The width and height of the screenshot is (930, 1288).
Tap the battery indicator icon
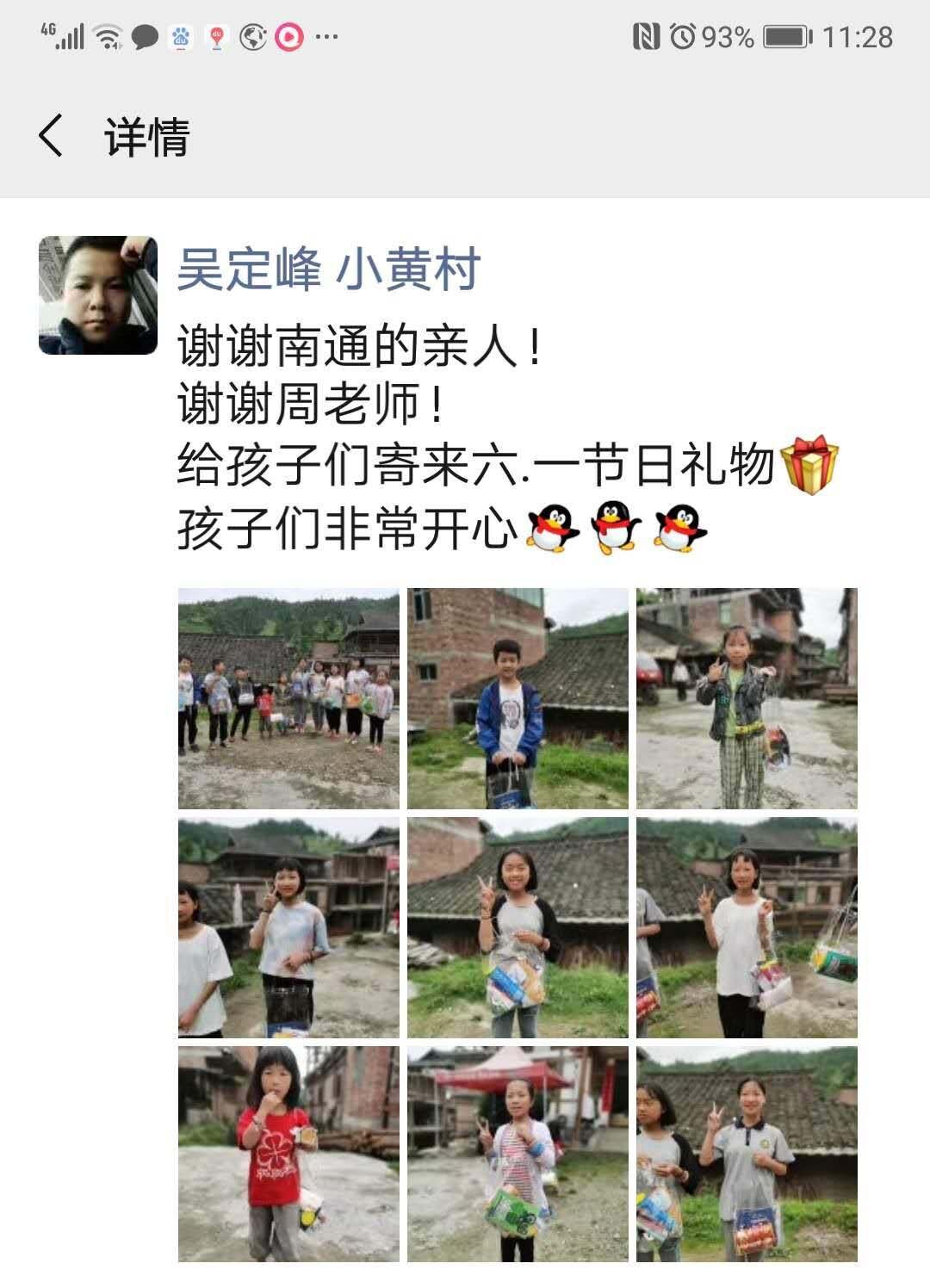(x=788, y=37)
